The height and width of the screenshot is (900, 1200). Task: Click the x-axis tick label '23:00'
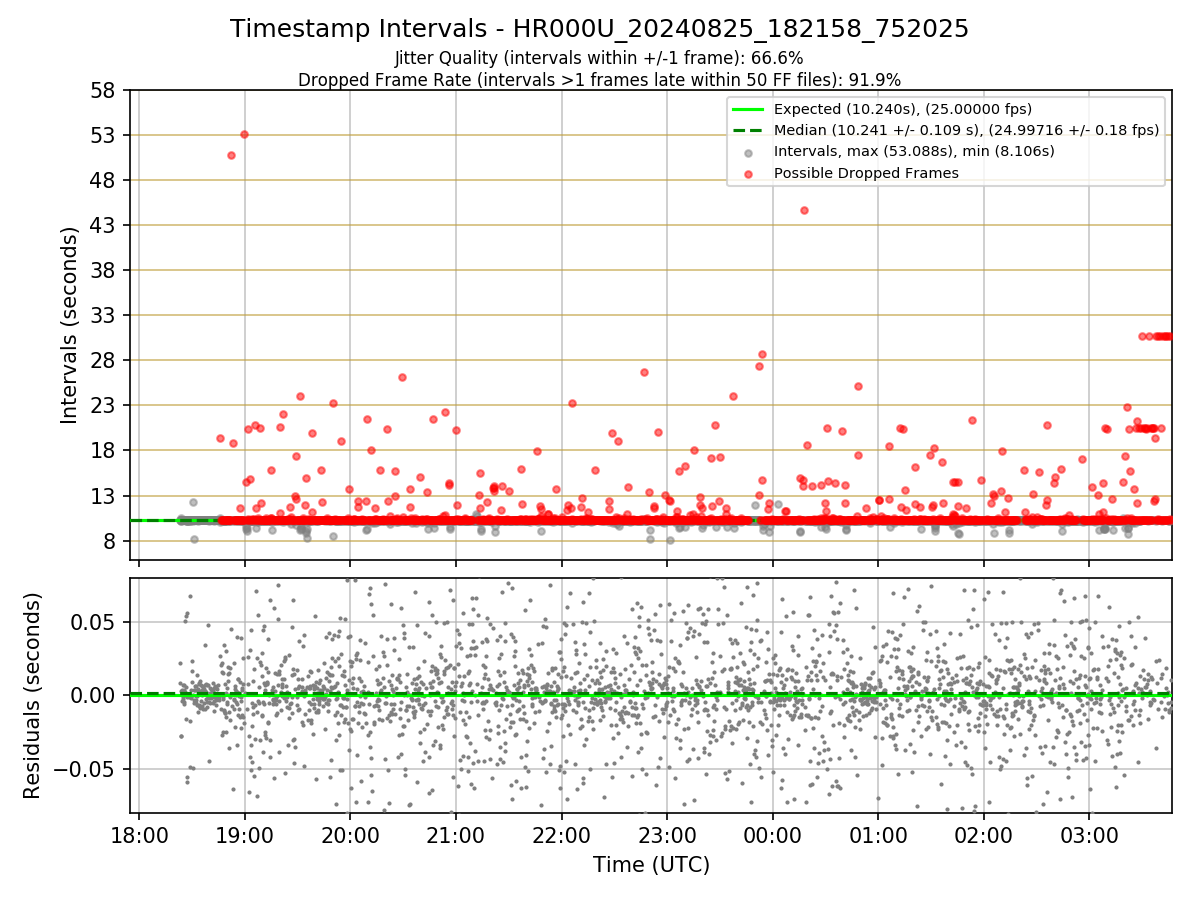pyautogui.click(x=667, y=835)
